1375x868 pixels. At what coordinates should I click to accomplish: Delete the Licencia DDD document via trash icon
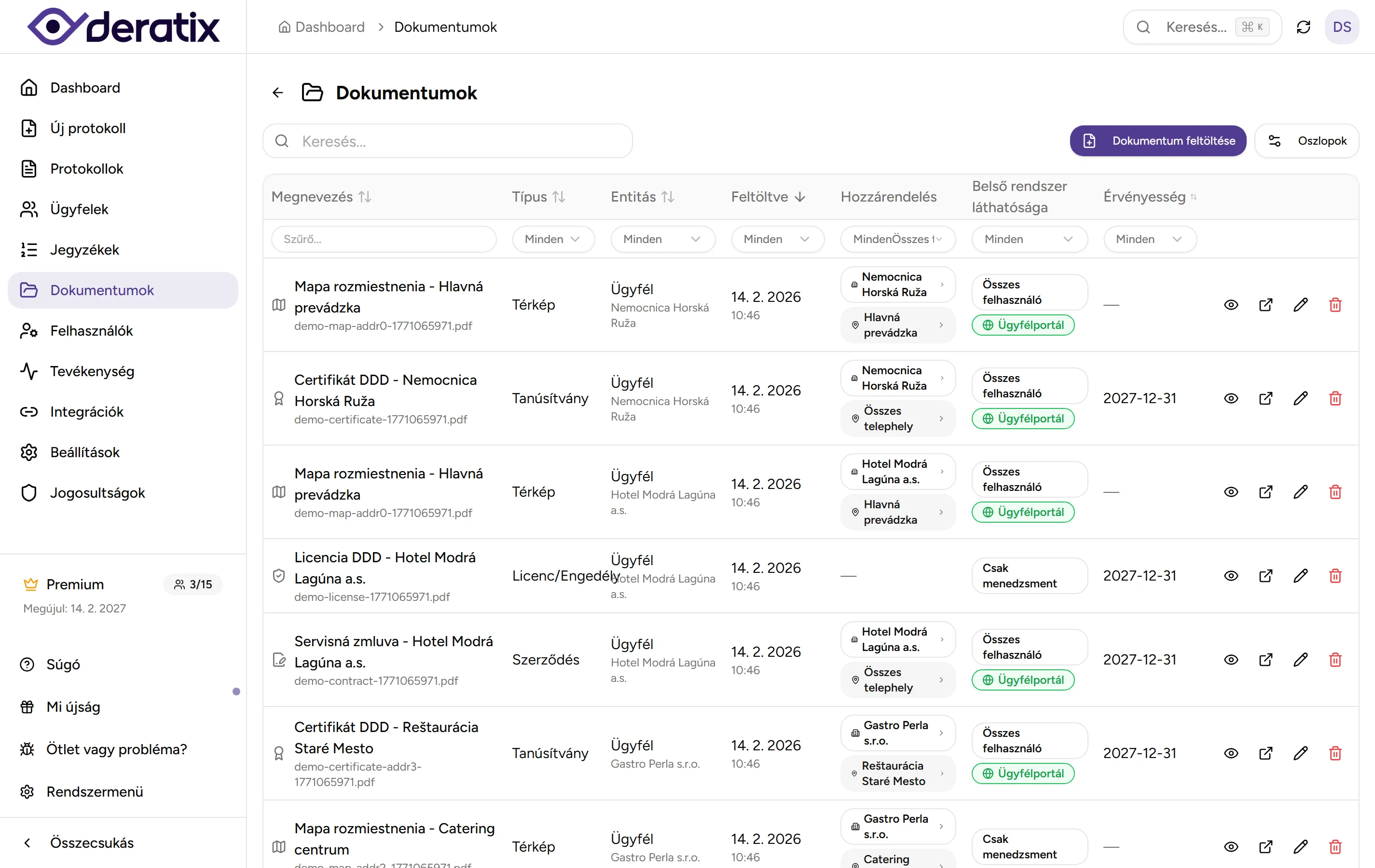coord(1335,576)
